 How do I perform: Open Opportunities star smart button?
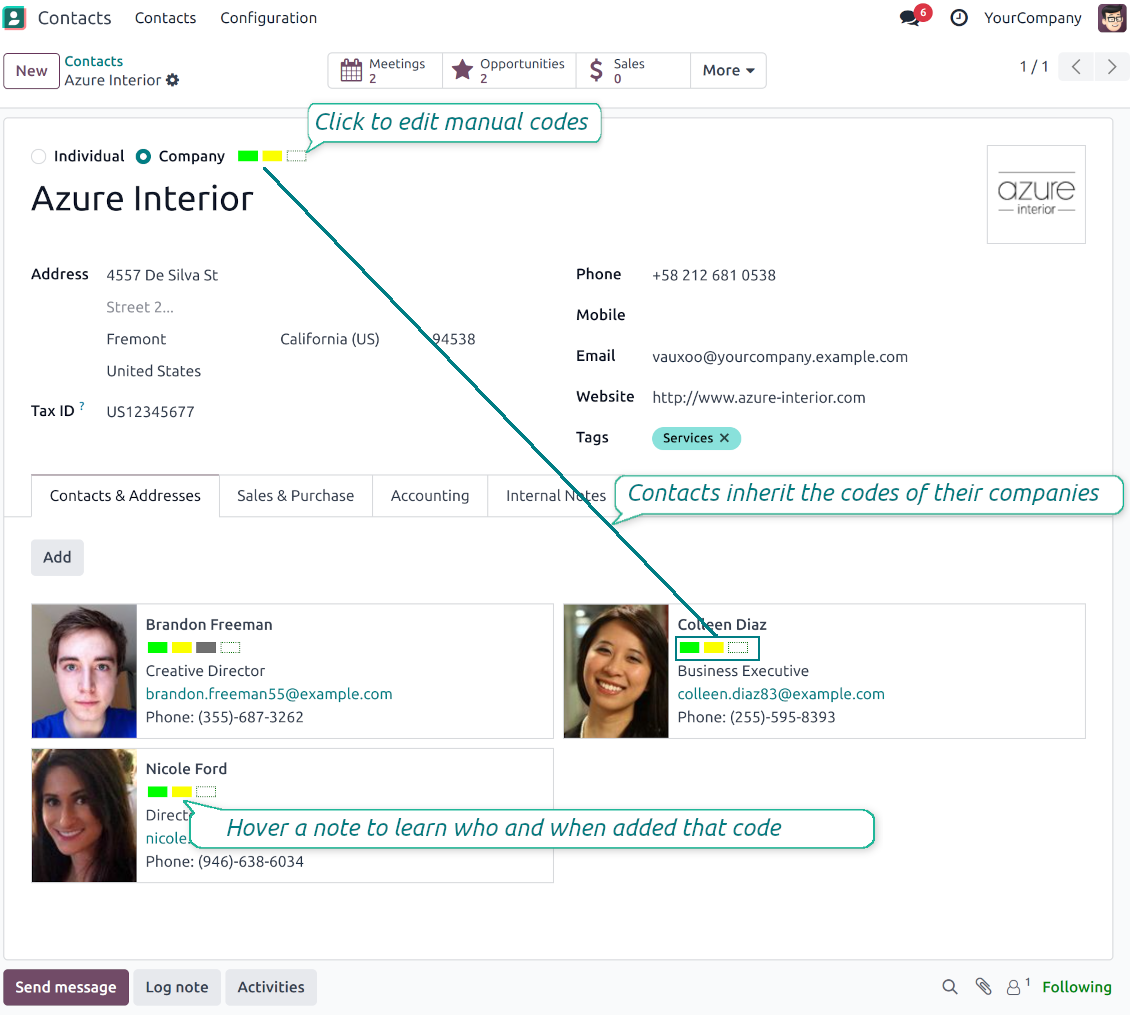pyautogui.click(x=509, y=71)
